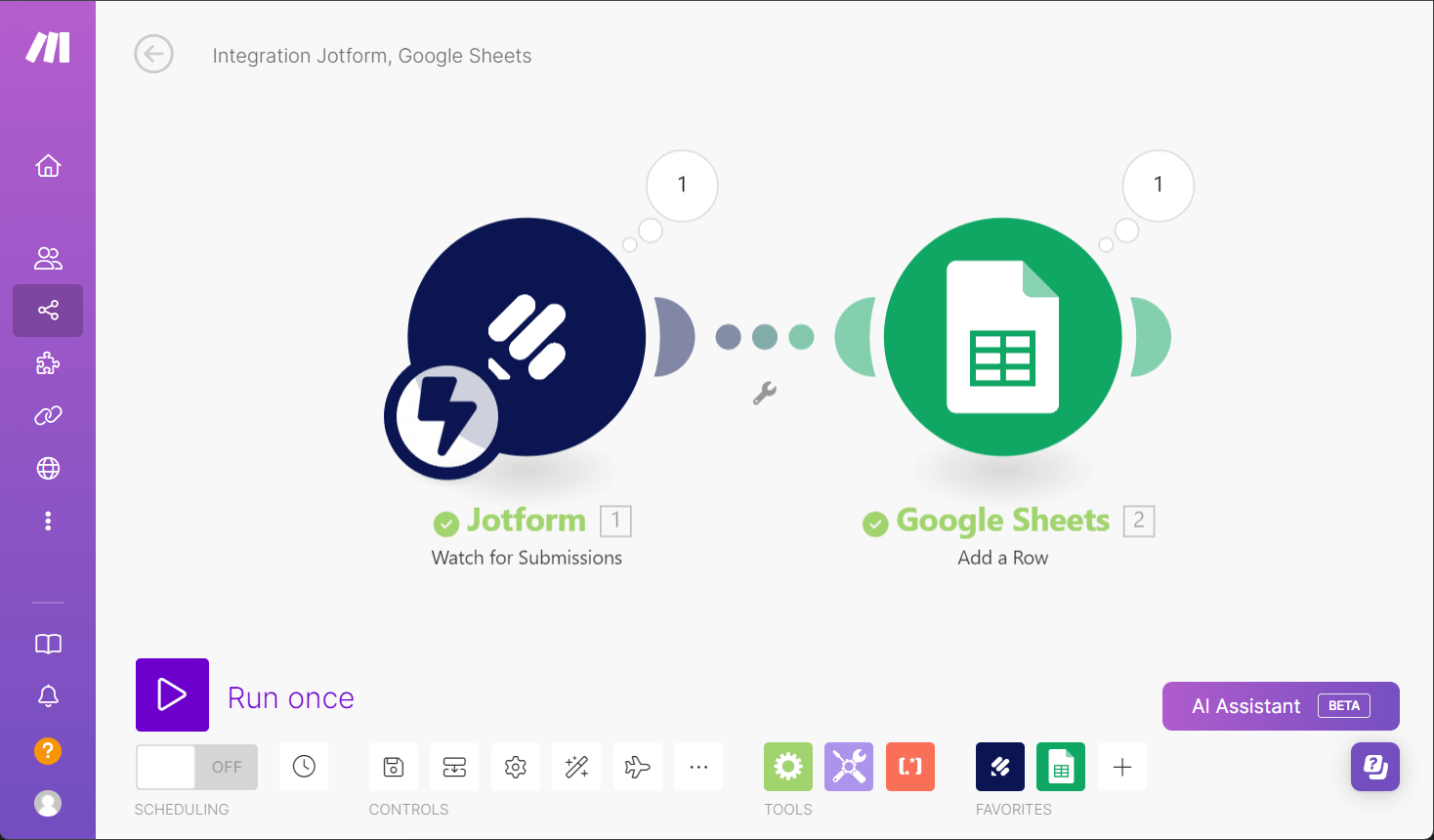Image resolution: width=1434 pixels, height=840 pixels.
Task: Select the Jotform module circle
Action: pyautogui.click(x=527, y=337)
